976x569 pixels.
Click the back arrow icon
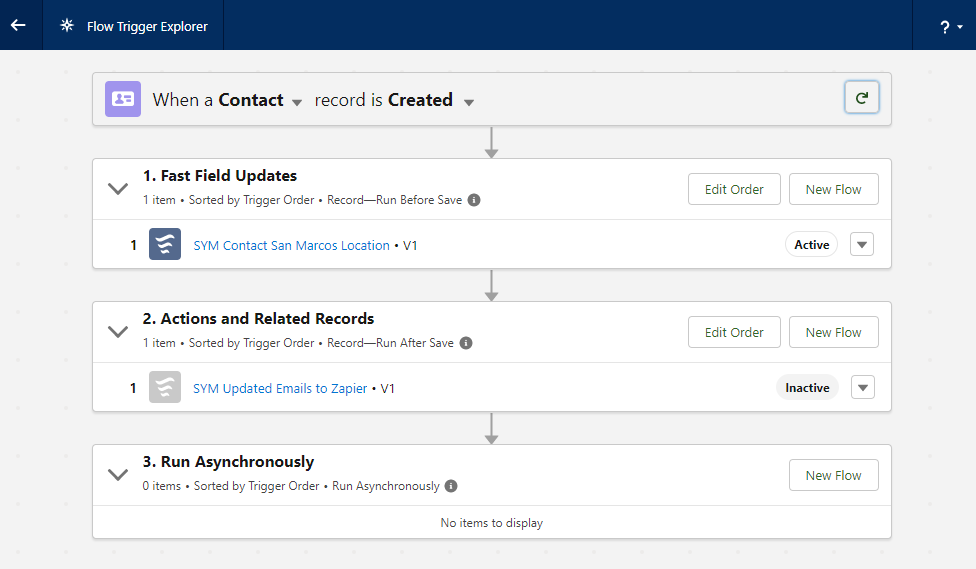[18, 26]
